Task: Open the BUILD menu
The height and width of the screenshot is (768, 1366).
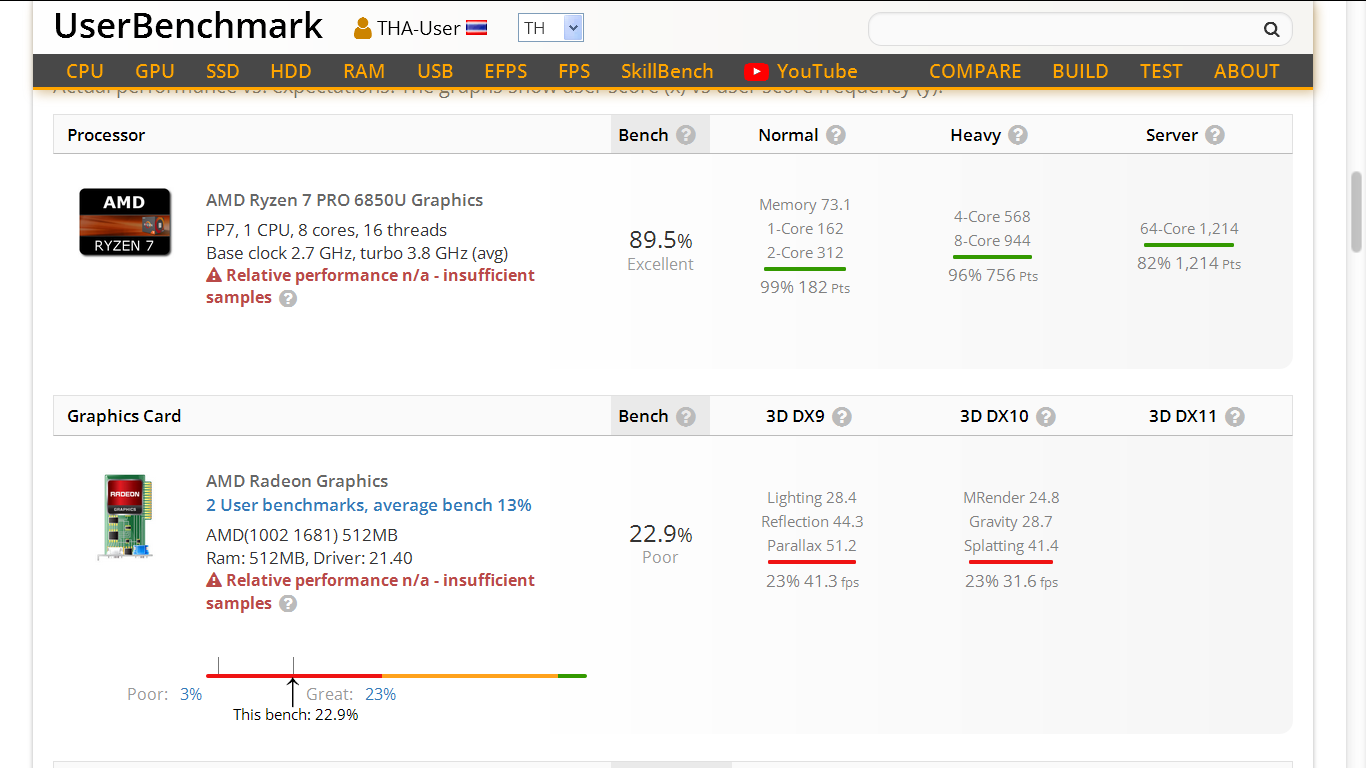Action: pos(1080,71)
